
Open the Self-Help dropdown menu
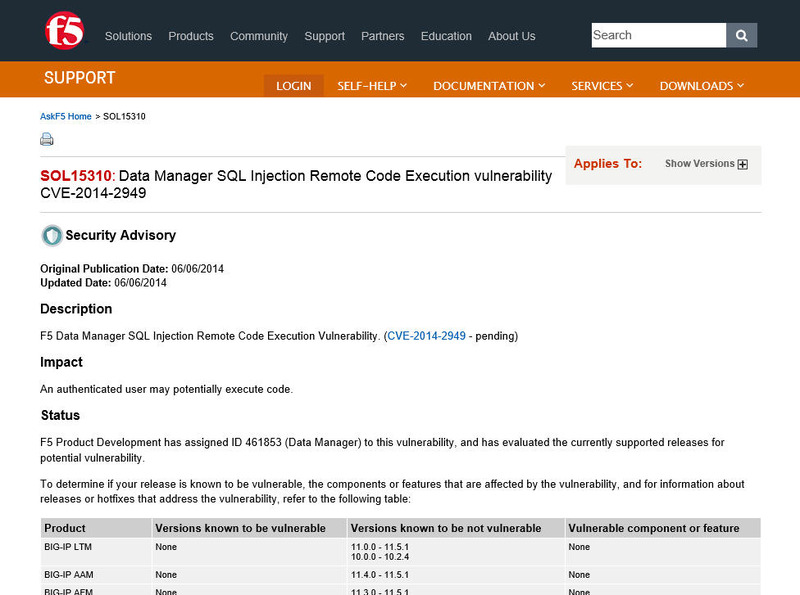click(372, 86)
